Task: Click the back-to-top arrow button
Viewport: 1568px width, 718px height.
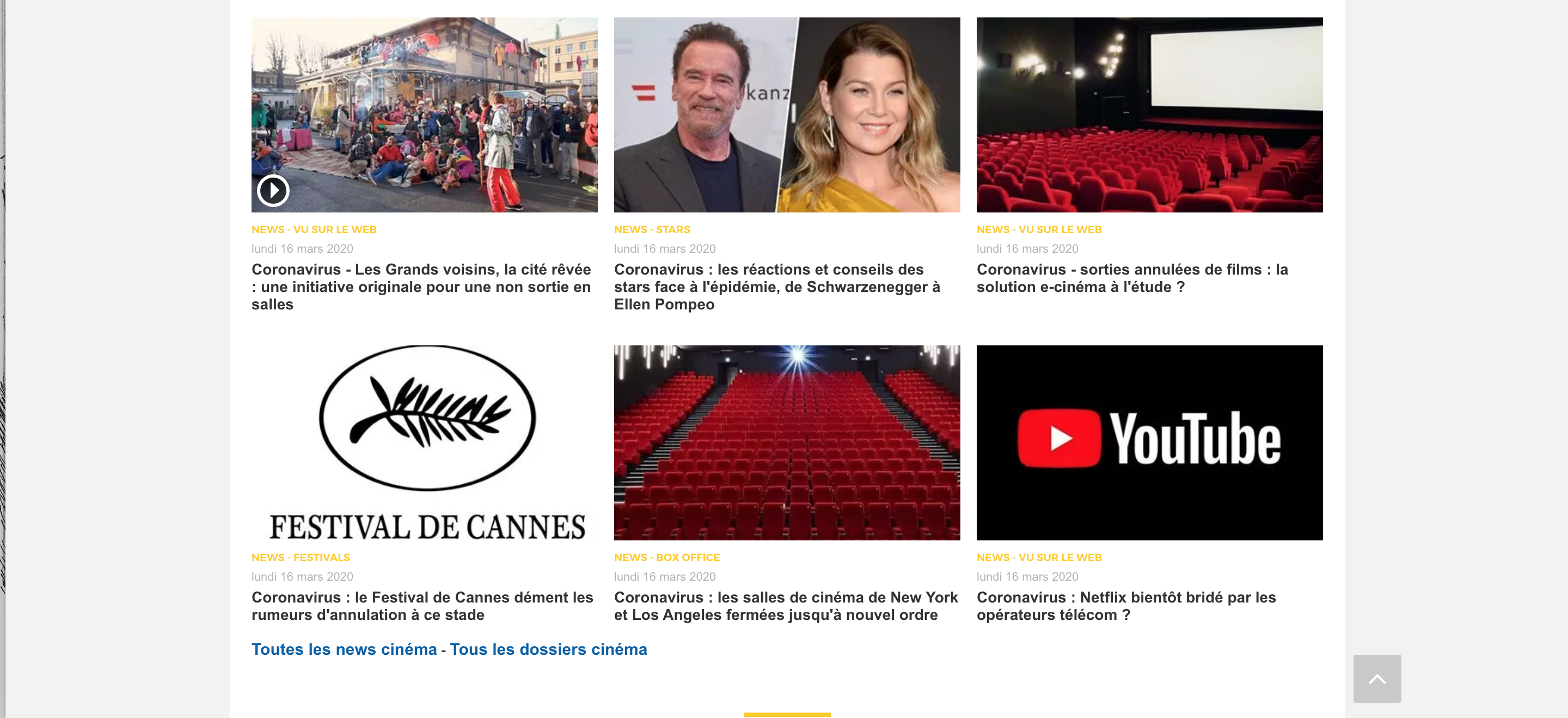Action: pos(1377,678)
